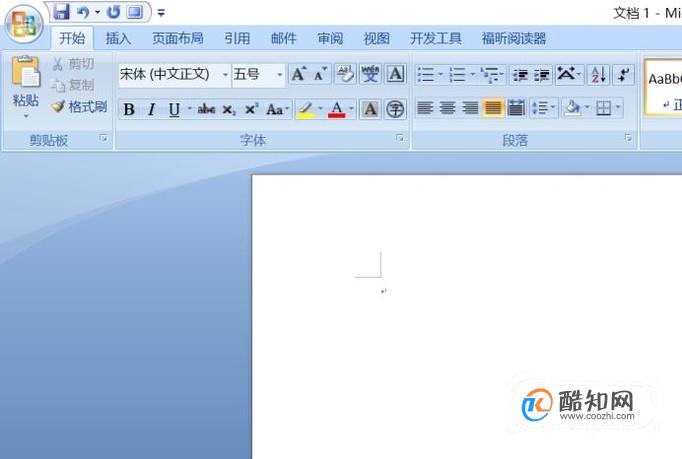
Task: Switch to the 引用 tab
Action: point(237,38)
